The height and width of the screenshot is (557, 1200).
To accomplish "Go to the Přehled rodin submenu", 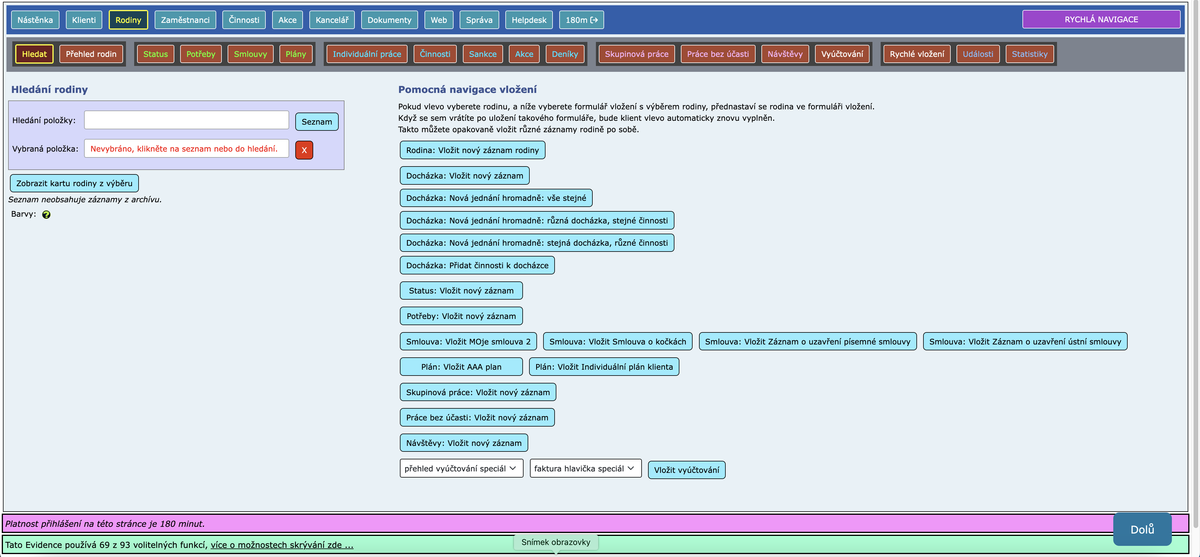I will pyautogui.click(x=92, y=54).
